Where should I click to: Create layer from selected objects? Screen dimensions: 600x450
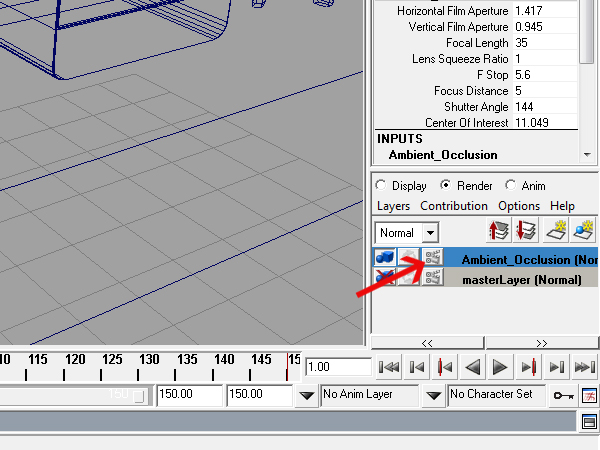tap(583, 230)
